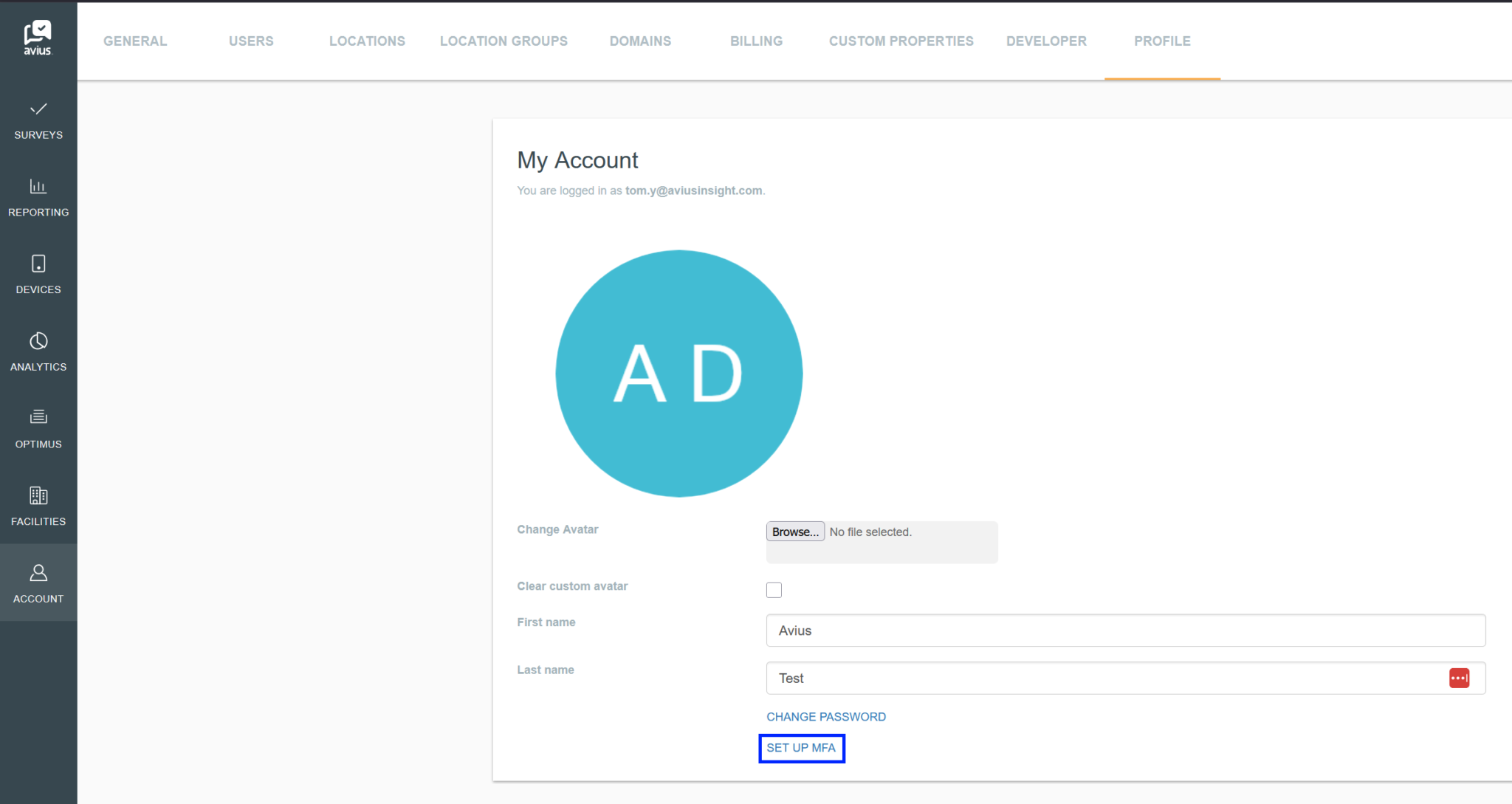Open the Users tab

(x=251, y=41)
